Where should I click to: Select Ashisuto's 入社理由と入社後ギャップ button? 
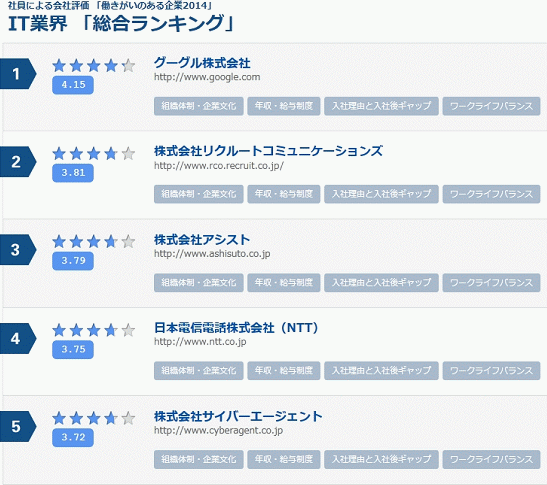pyautogui.click(x=381, y=283)
